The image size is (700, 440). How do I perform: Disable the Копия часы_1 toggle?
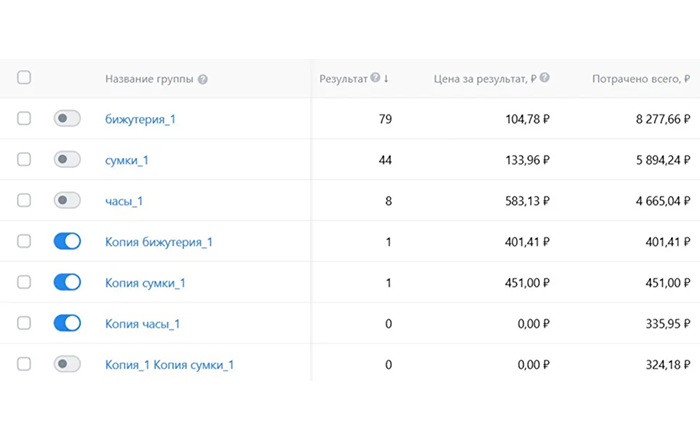[x=67, y=323]
